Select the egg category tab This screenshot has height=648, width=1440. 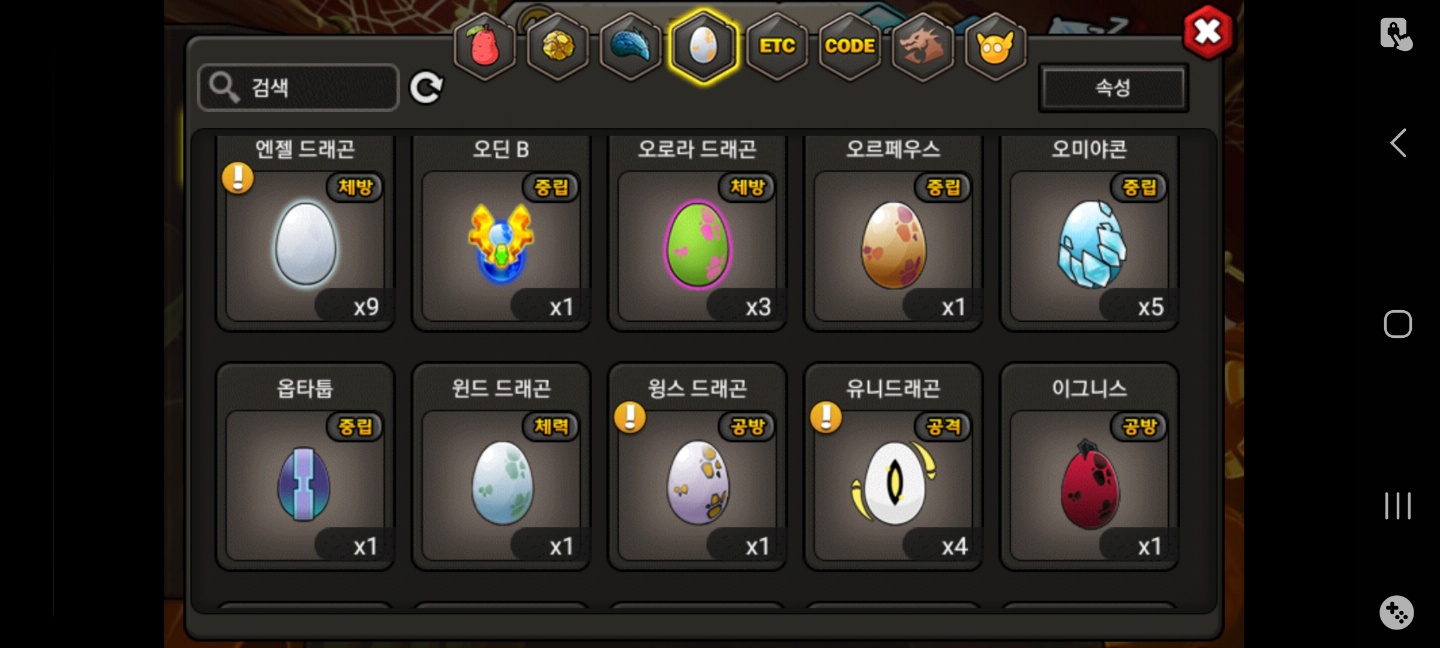704,46
